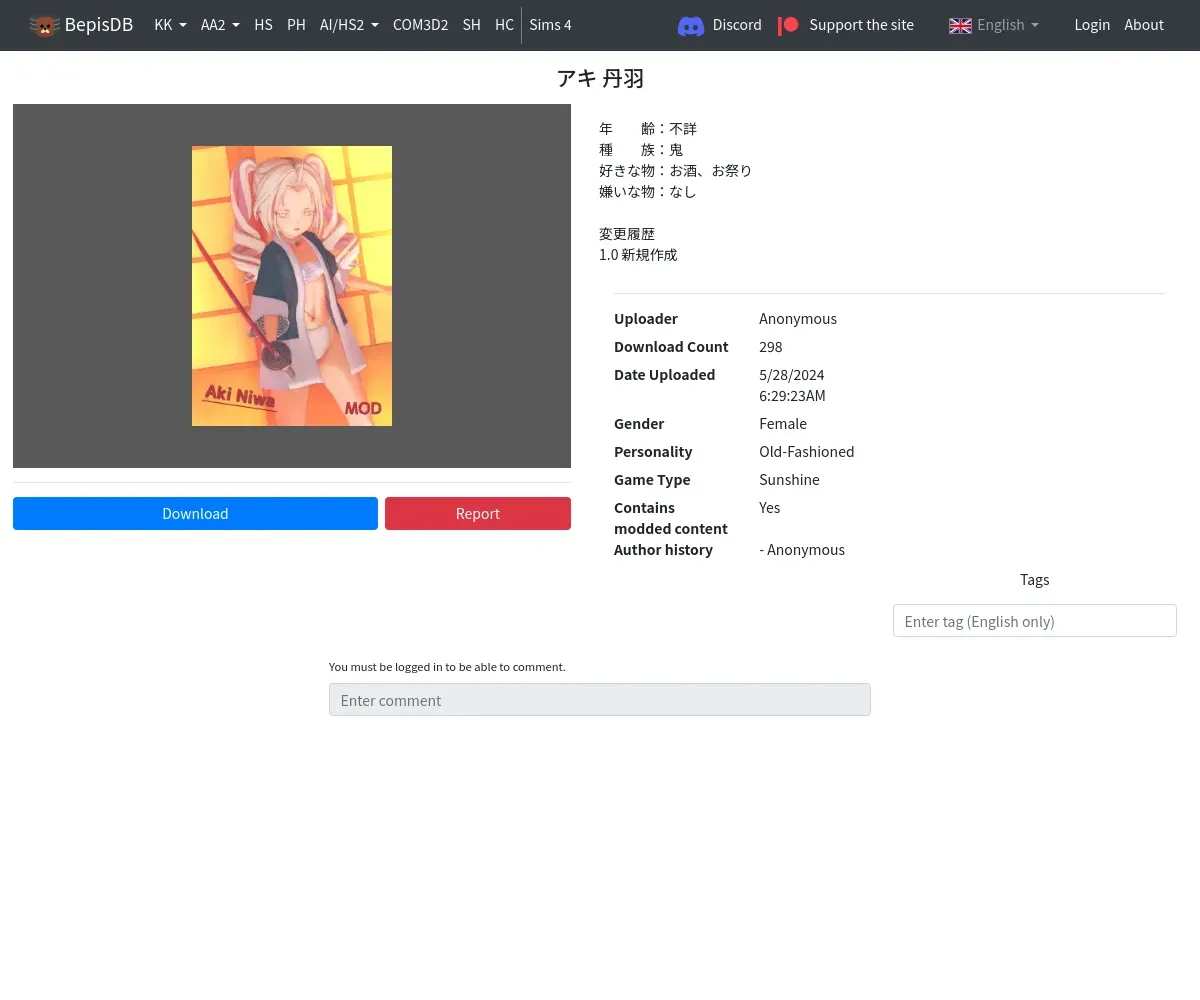Open the KK dropdown menu
The height and width of the screenshot is (1000, 1200).
point(170,25)
